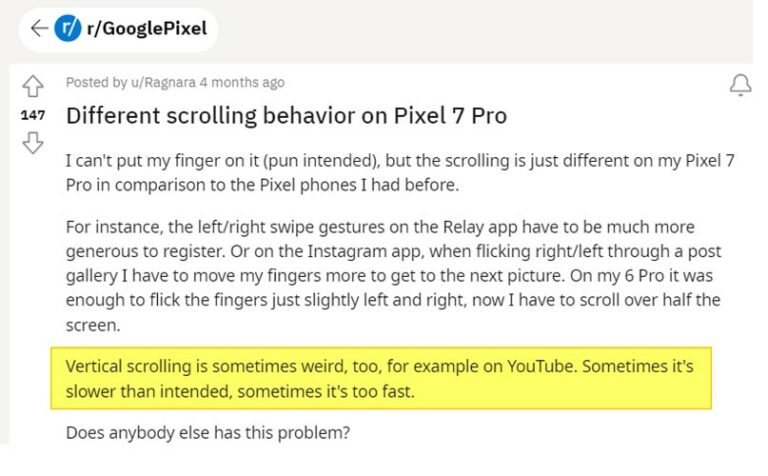Upvote the post with the up arrow
This screenshot has height=476, width=768.
point(33,86)
